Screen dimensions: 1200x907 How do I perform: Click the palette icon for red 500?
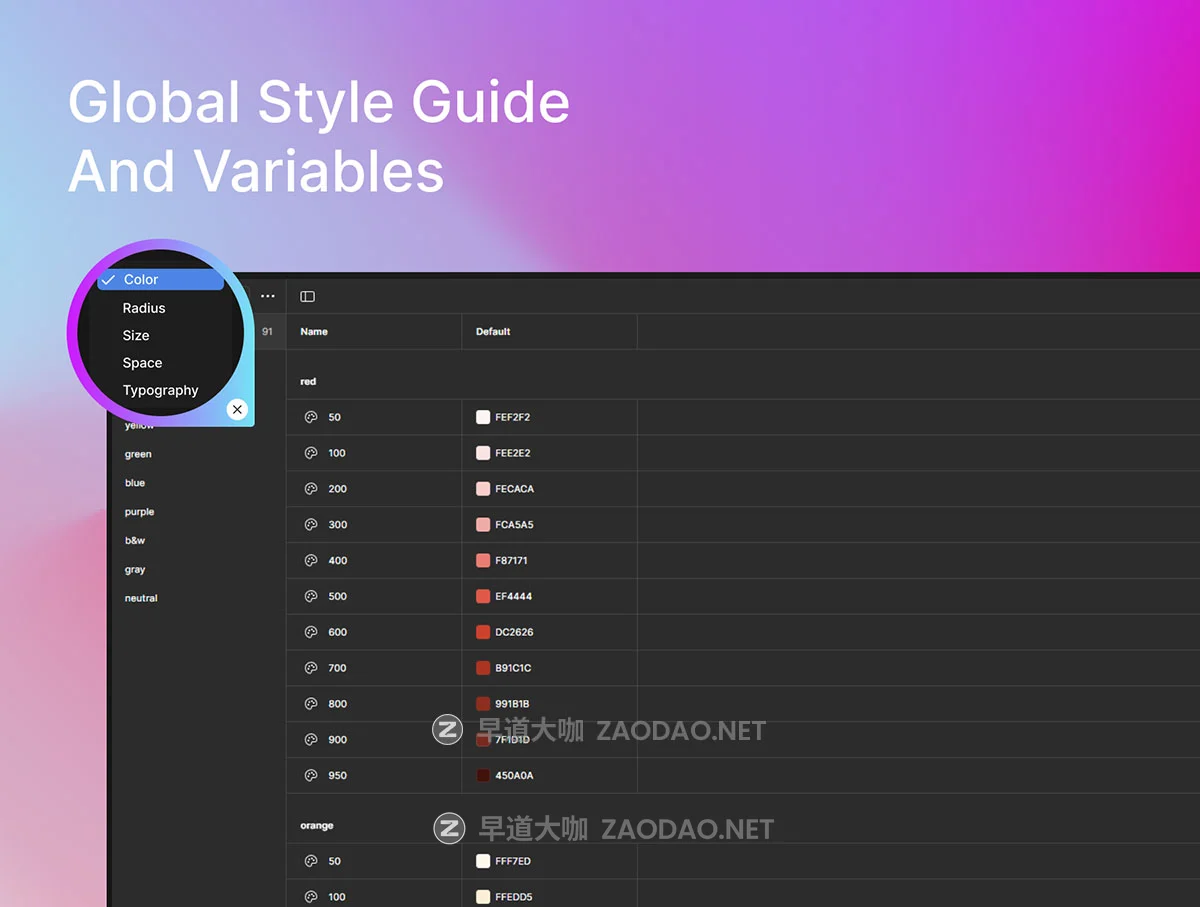(x=311, y=597)
